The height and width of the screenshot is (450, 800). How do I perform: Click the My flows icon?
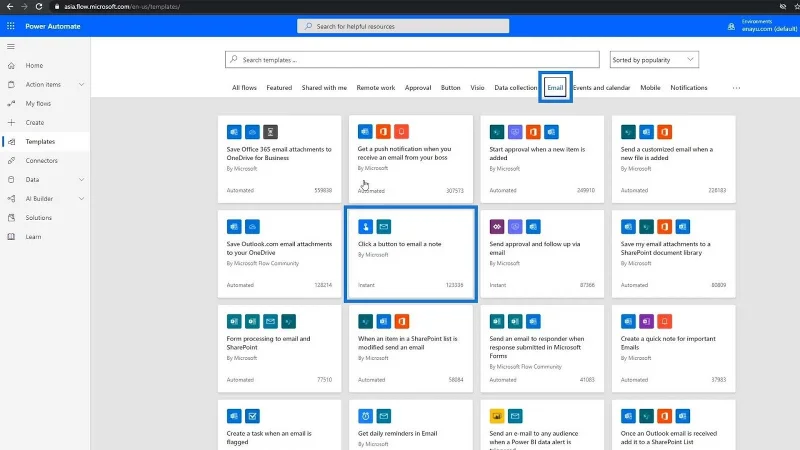[11, 104]
